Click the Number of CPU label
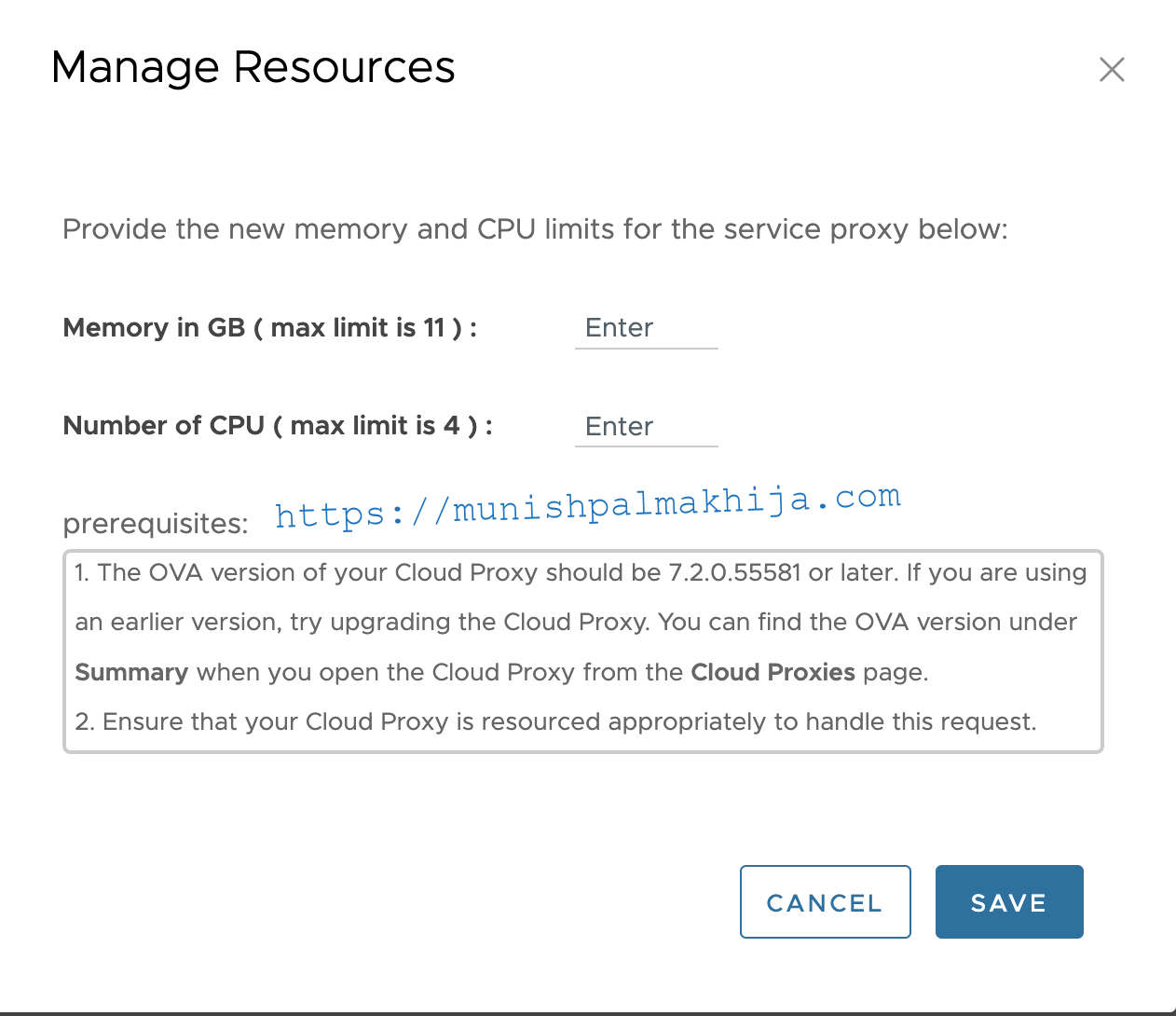1176x1016 pixels. [278, 426]
